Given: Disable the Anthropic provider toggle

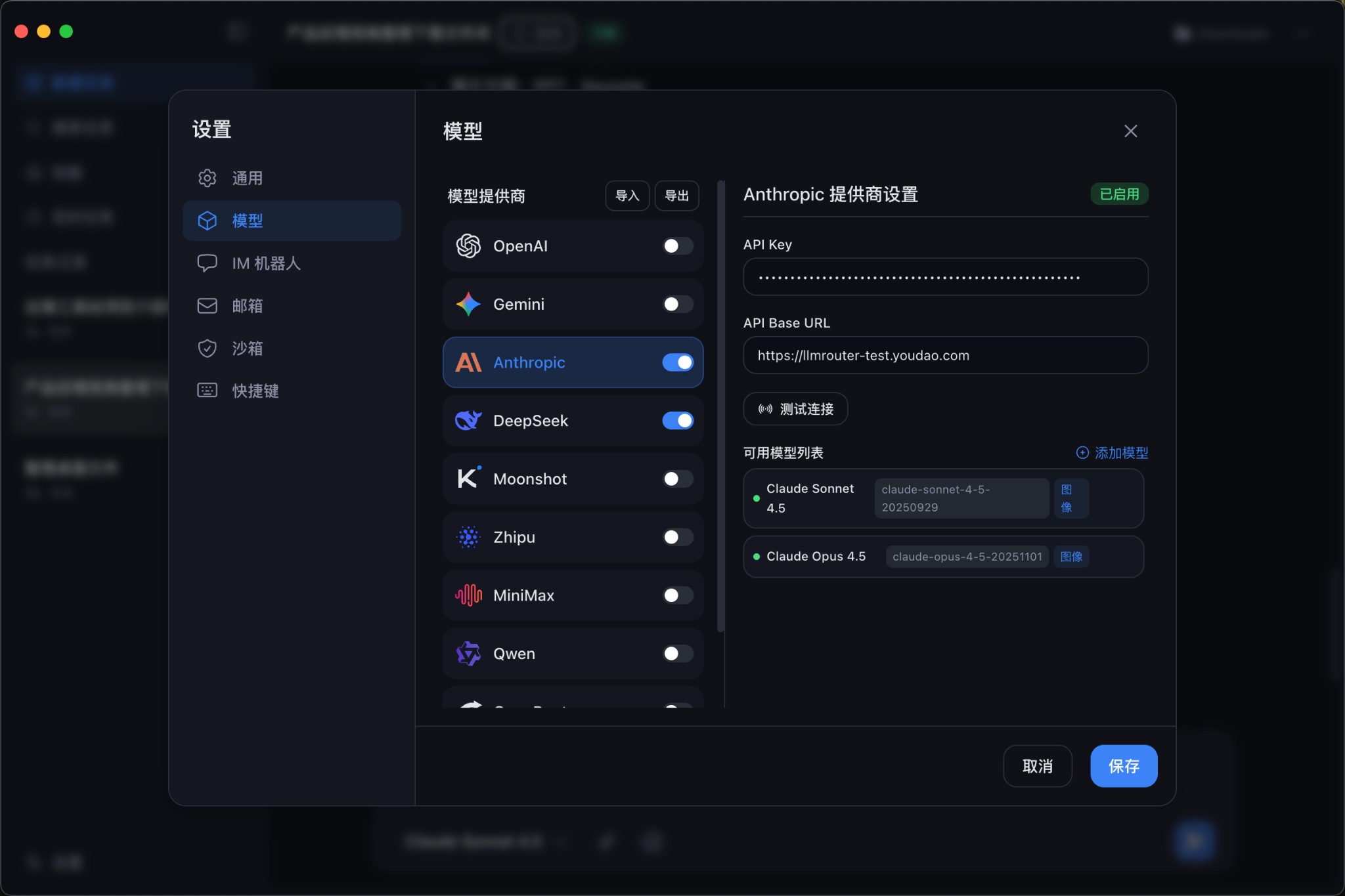Looking at the screenshot, I should coord(678,362).
